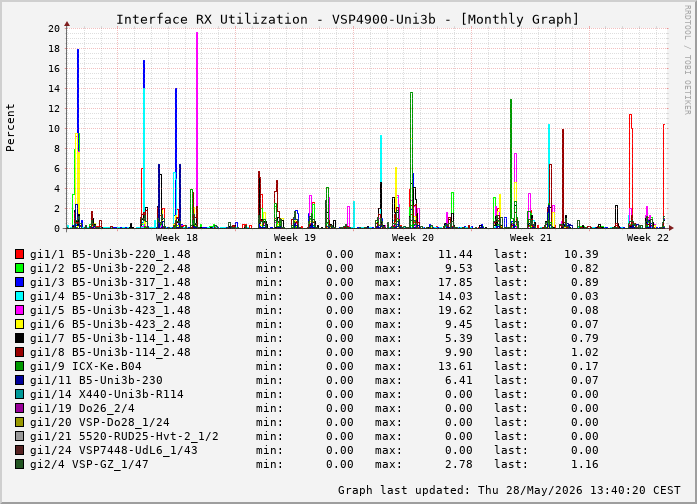
Task: Click the 20 tick on Percent axis
Action: (x=54, y=28)
